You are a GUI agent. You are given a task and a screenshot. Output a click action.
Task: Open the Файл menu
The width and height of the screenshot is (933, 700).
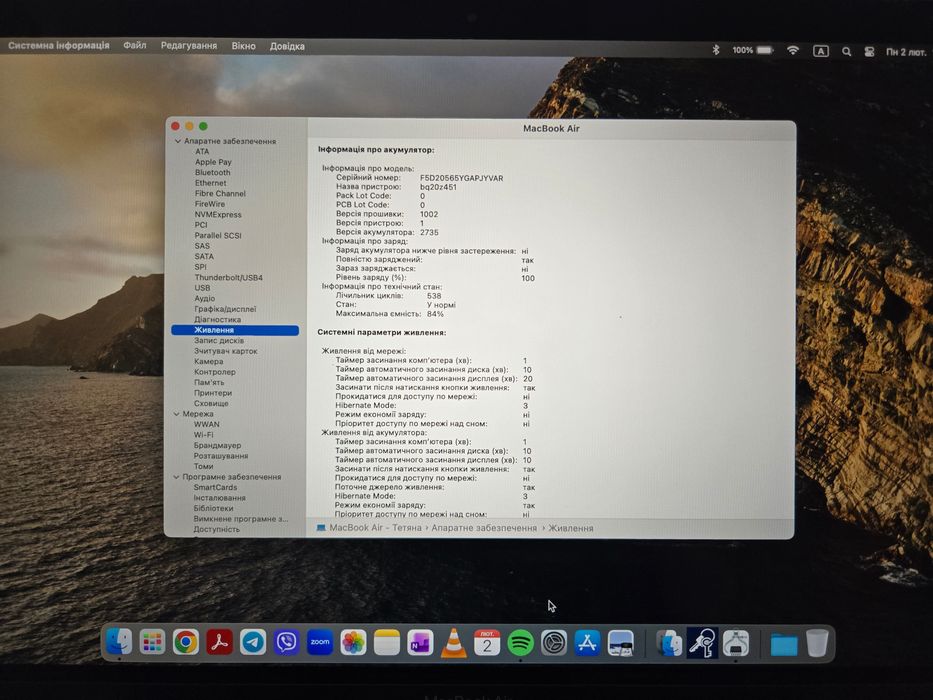tap(134, 45)
